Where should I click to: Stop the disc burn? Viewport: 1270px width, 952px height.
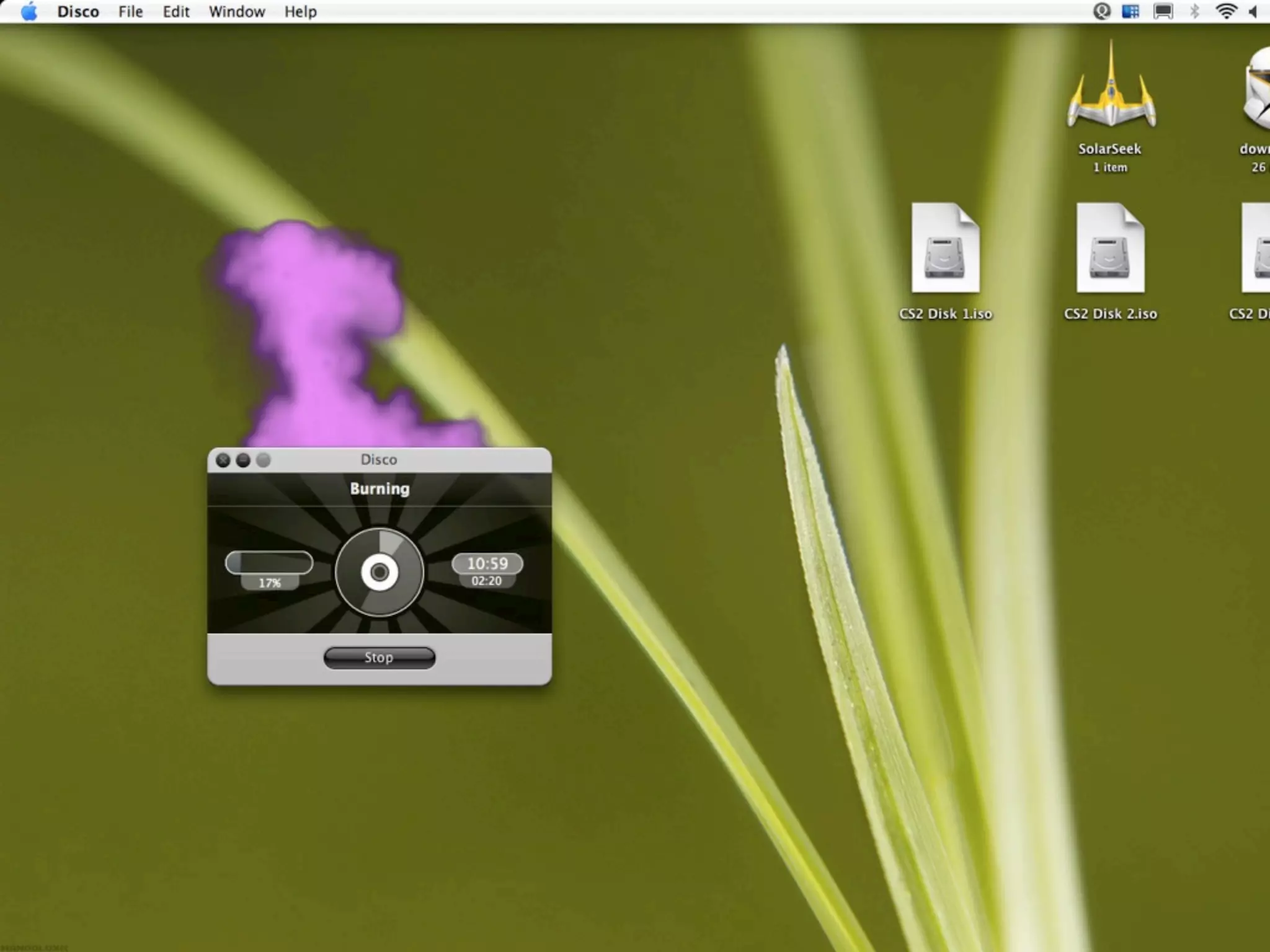click(x=379, y=658)
